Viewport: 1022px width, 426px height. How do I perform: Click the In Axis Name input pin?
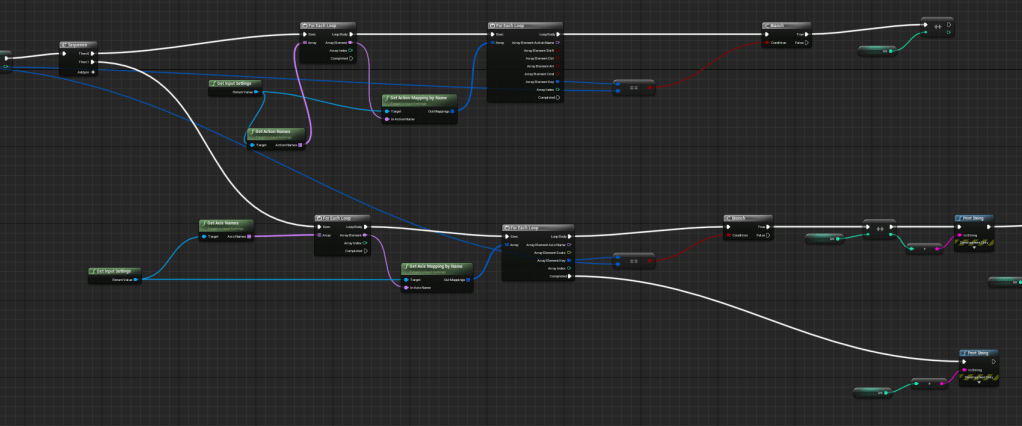tap(405, 288)
